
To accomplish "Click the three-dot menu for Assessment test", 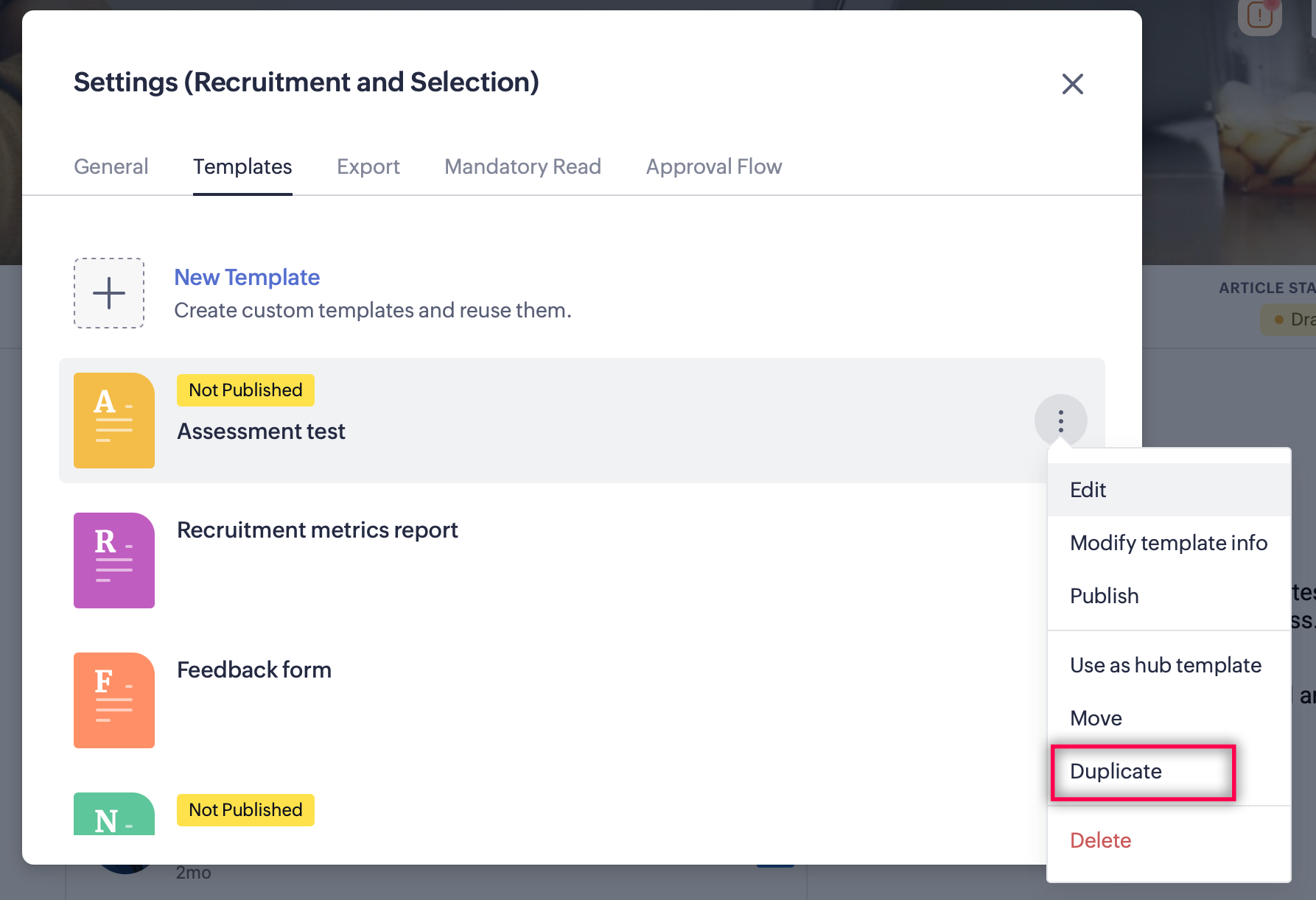I will 1061,421.
